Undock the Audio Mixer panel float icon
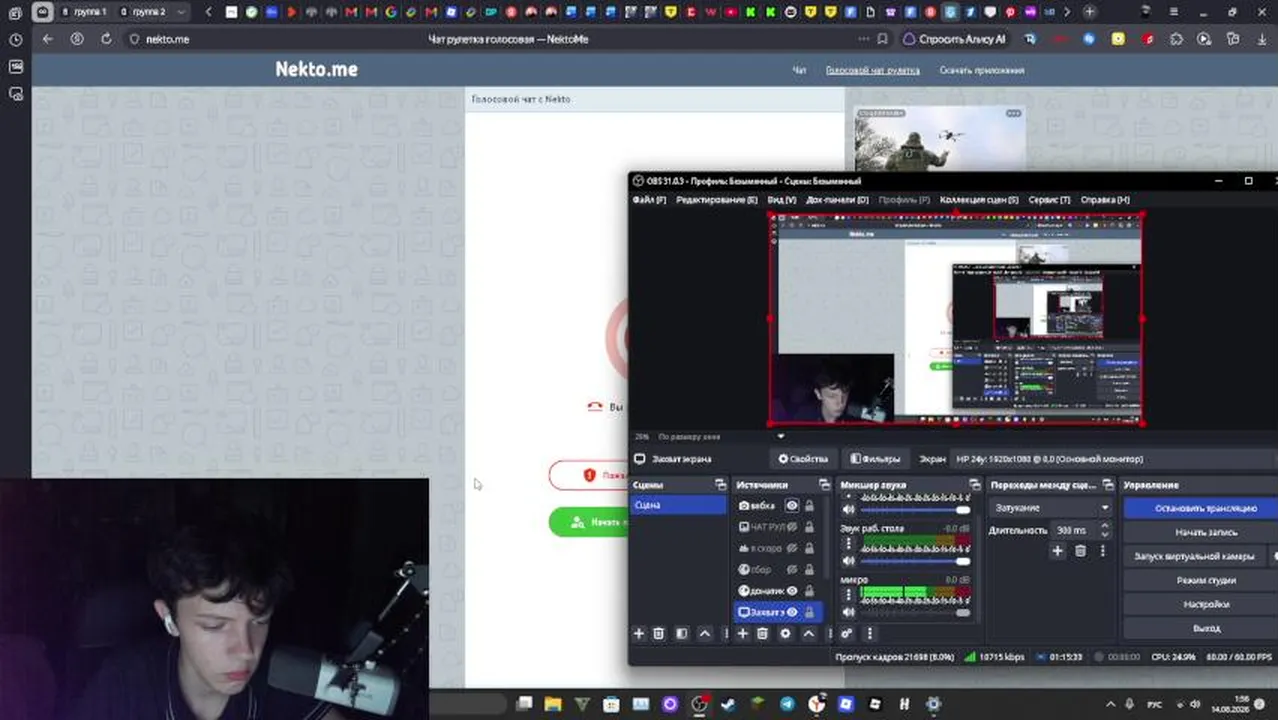 pyautogui.click(x=975, y=485)
